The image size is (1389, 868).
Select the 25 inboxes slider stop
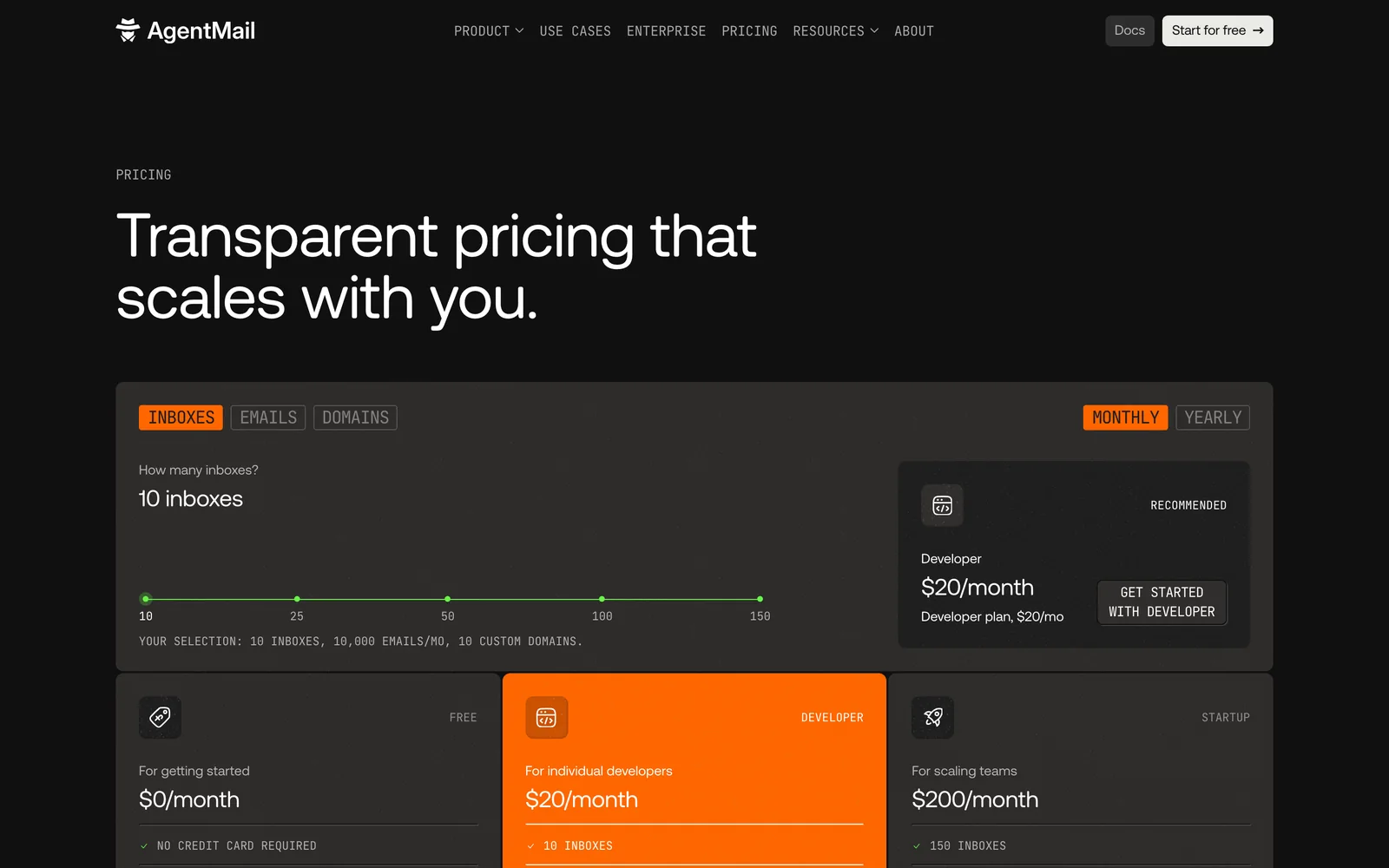coord(297,599)
